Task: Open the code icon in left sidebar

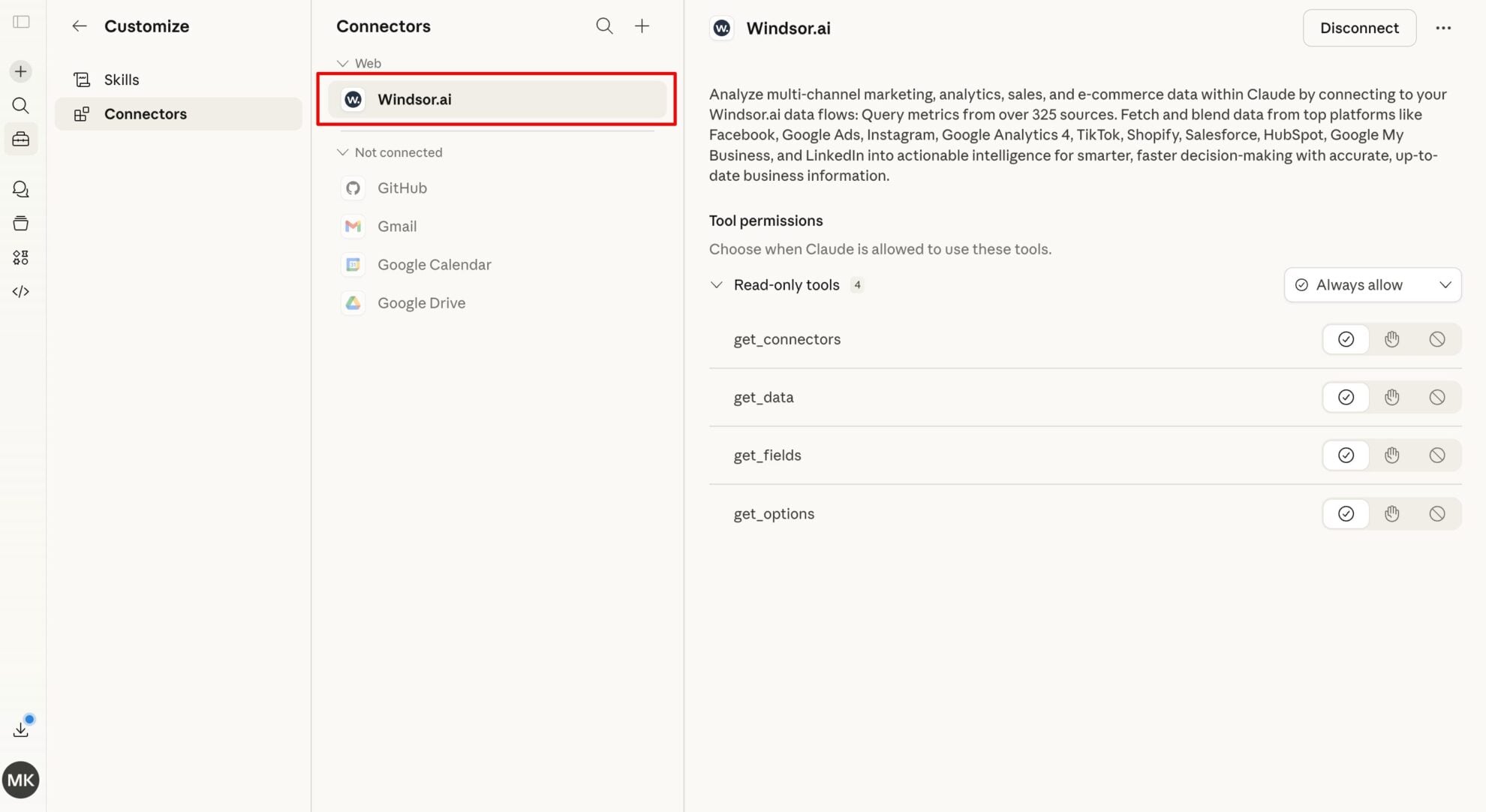Action: tap(21, 291)
